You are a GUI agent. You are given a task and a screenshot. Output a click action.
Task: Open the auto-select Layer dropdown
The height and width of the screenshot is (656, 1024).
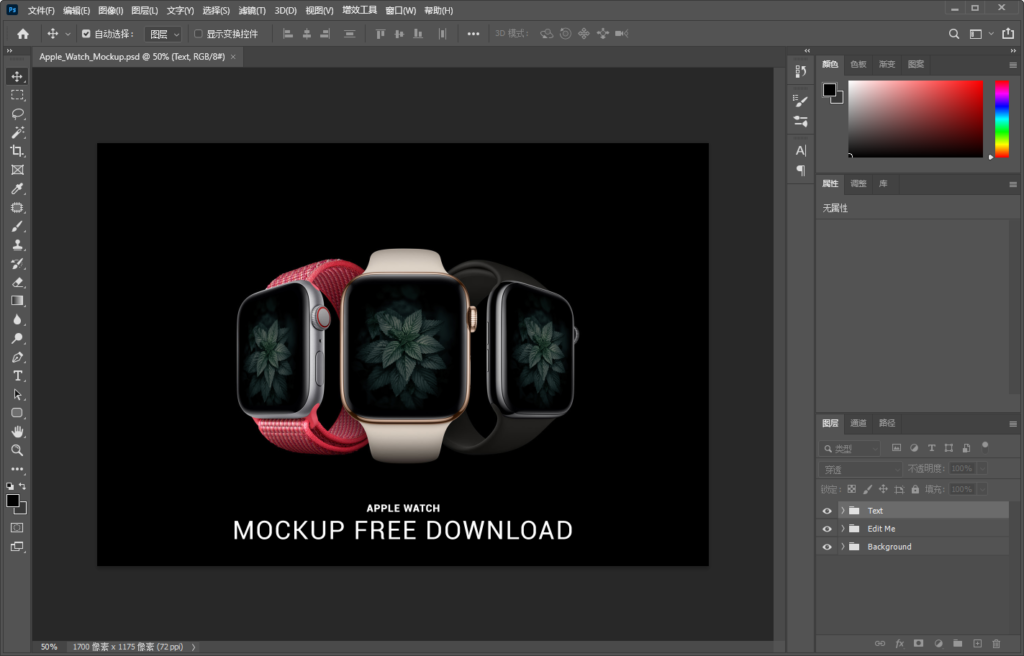(x=163, y=34)
